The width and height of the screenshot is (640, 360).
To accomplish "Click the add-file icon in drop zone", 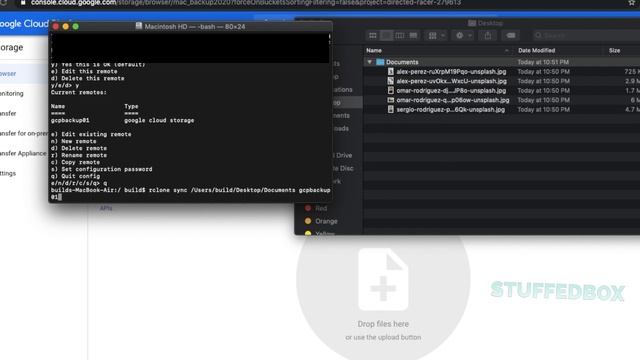I will coord(383,280).
